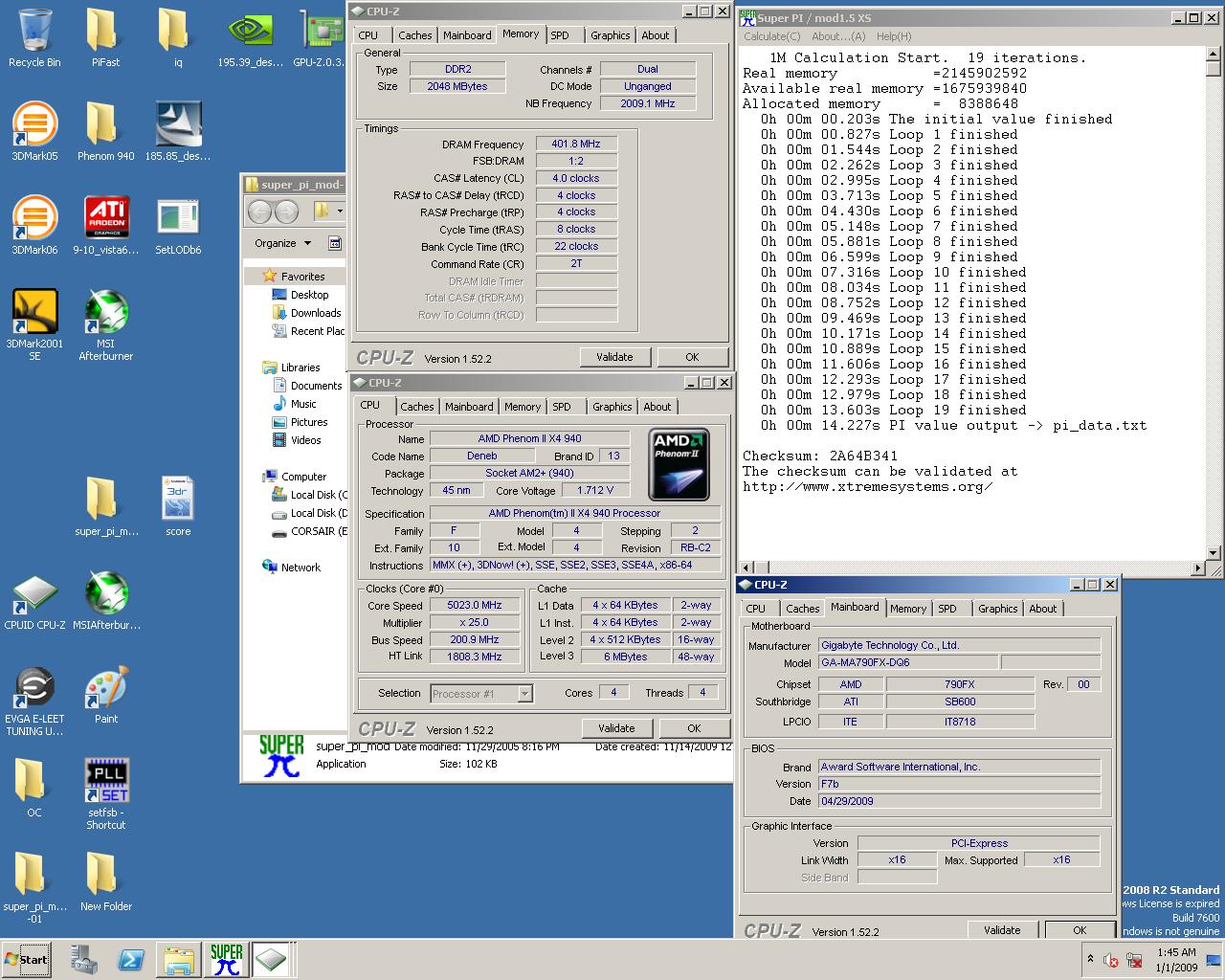Open the MSIAfterburner installer icon on desktop
The height and width of the screenshot is (980, 1225).
coord(105,602)
